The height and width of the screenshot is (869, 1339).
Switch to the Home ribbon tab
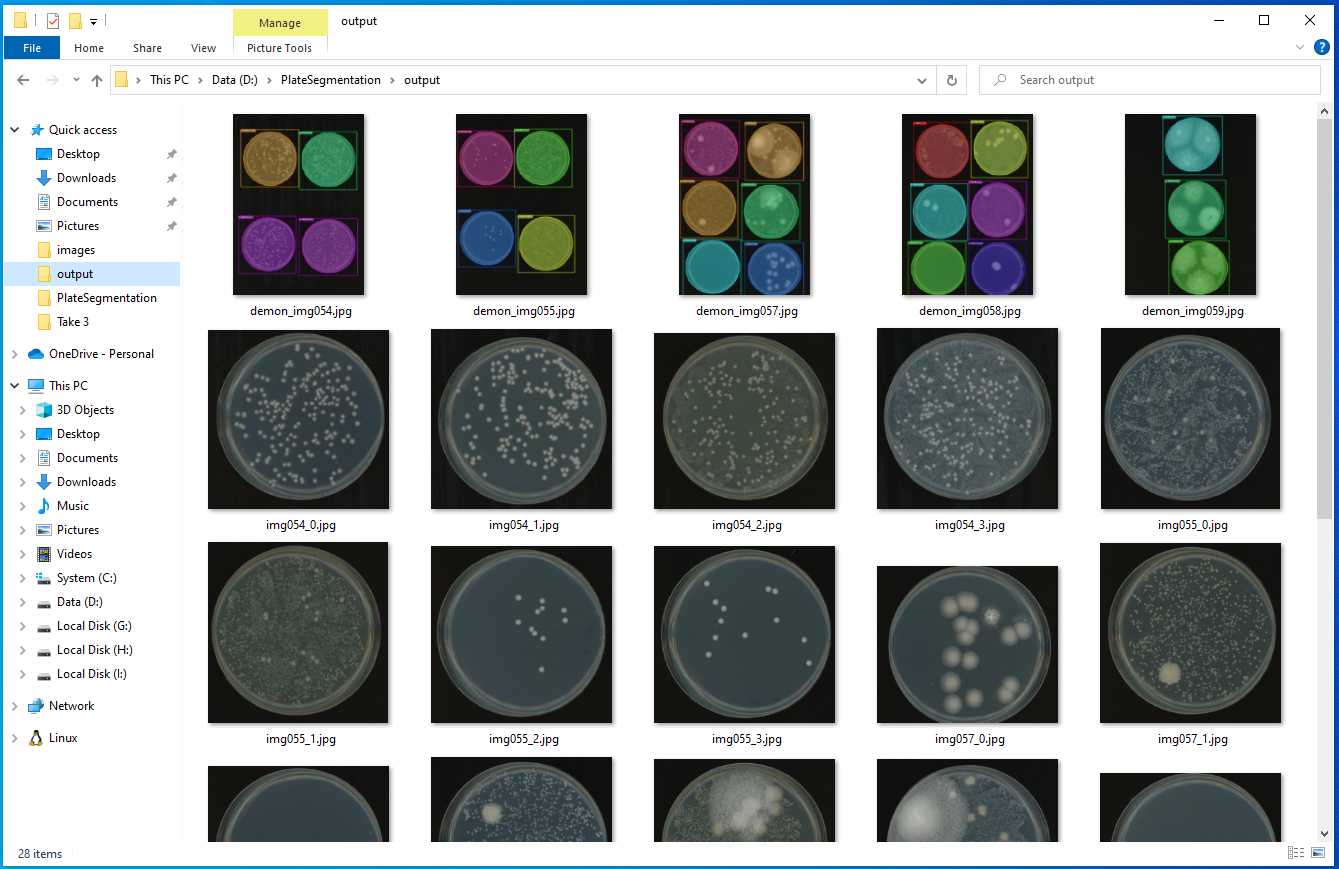click(x=89, y=48)
